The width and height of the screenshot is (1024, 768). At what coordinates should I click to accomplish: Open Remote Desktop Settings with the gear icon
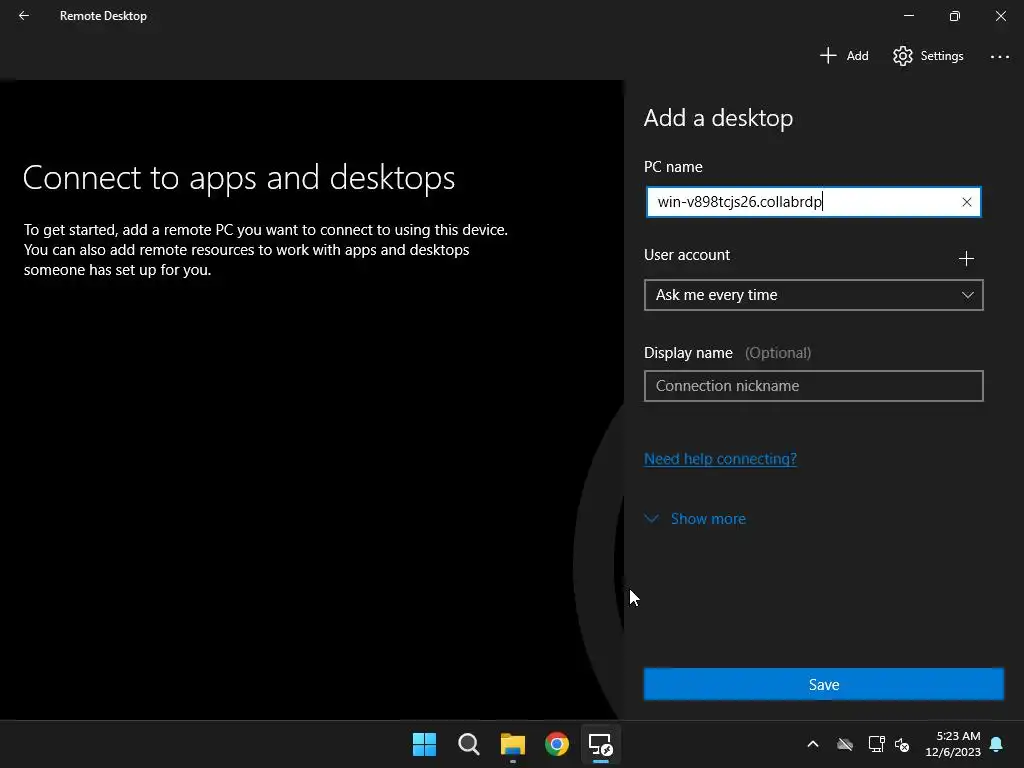pyautogui.click(x=928, y=56)
